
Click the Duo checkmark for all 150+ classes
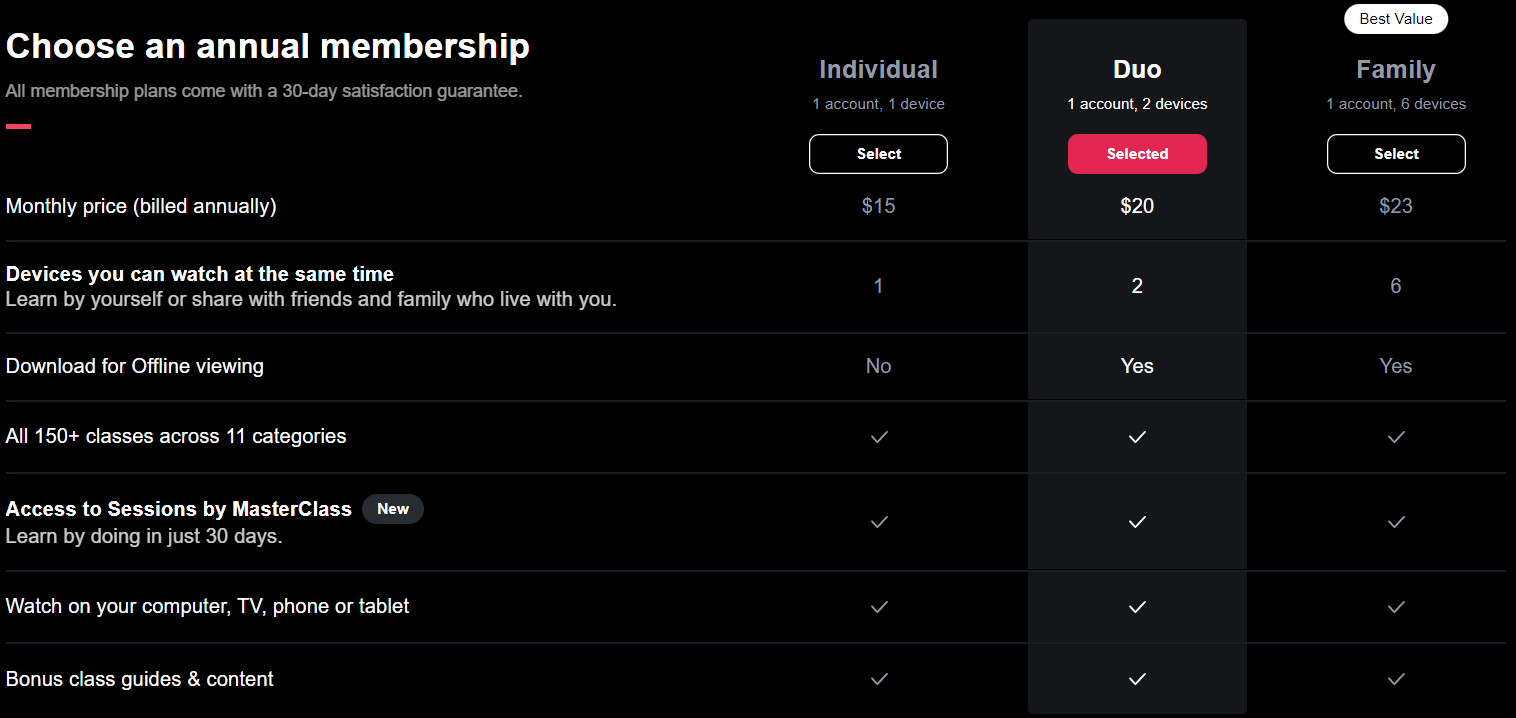pyautogui.click(x=1137, y=437)
